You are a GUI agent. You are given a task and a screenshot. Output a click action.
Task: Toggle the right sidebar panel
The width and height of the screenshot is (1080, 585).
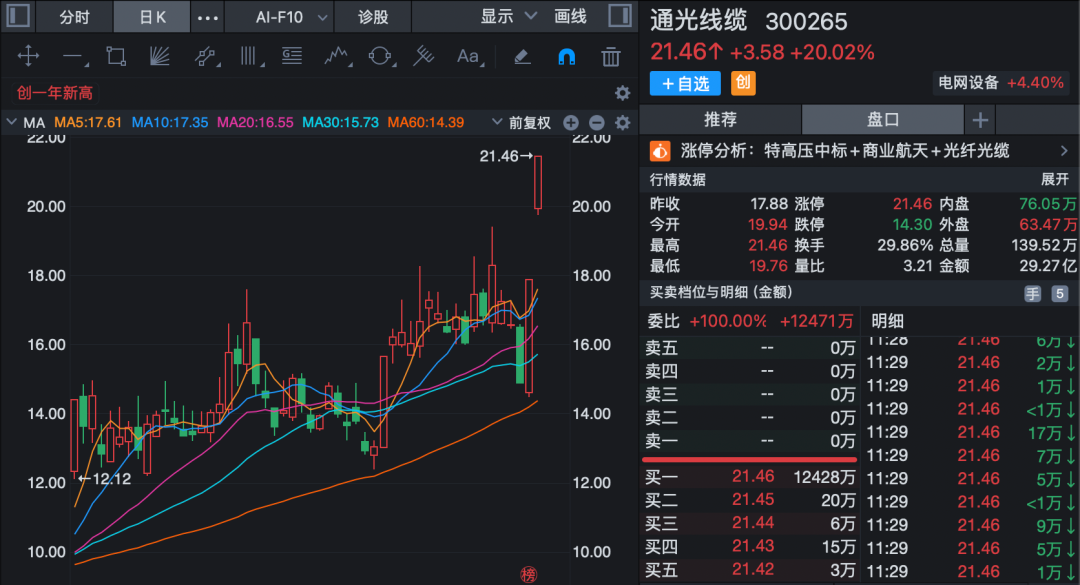(x=619, y=17)
